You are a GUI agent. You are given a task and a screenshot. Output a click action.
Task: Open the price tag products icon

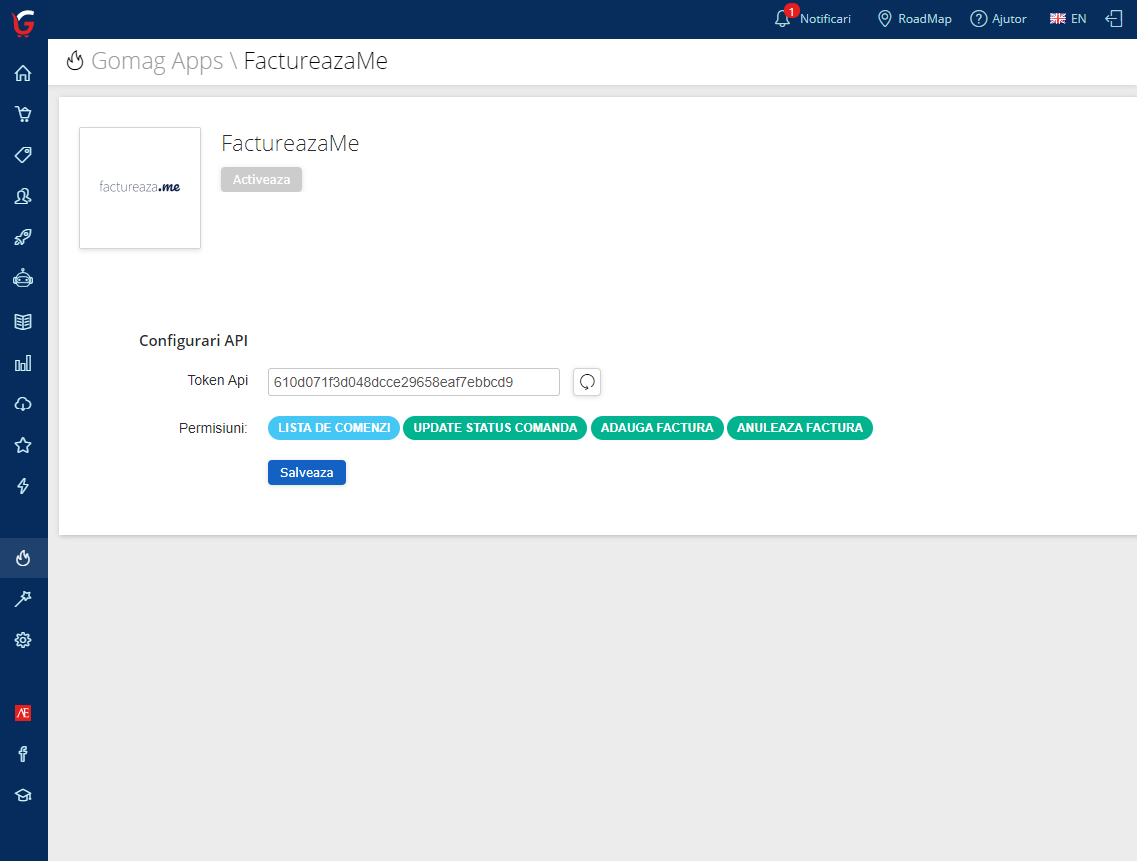(23, 155)
